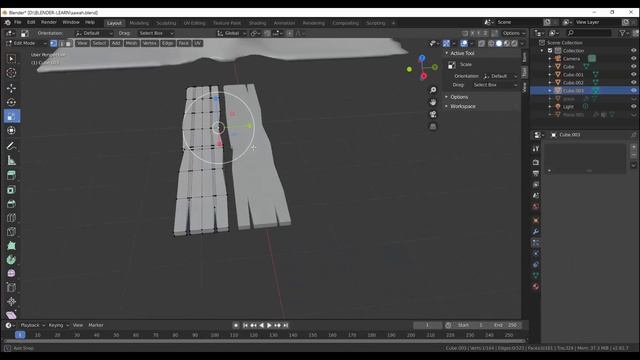Select the Bevel tool

coord(11,204)
